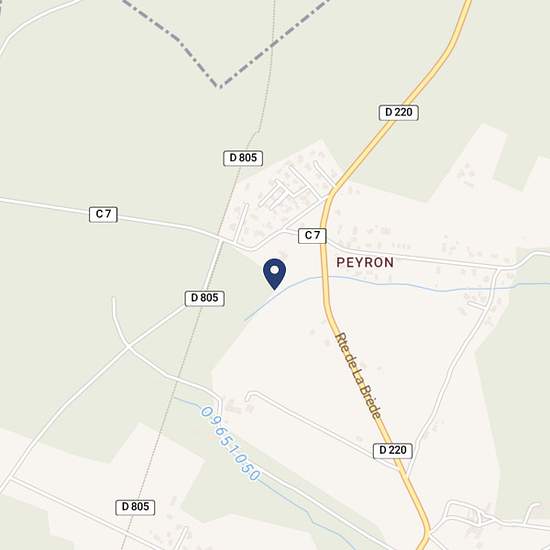Click the intersection of C 7 and D 805
This screenshot has height=550, width=550.
tap(221, 240)
